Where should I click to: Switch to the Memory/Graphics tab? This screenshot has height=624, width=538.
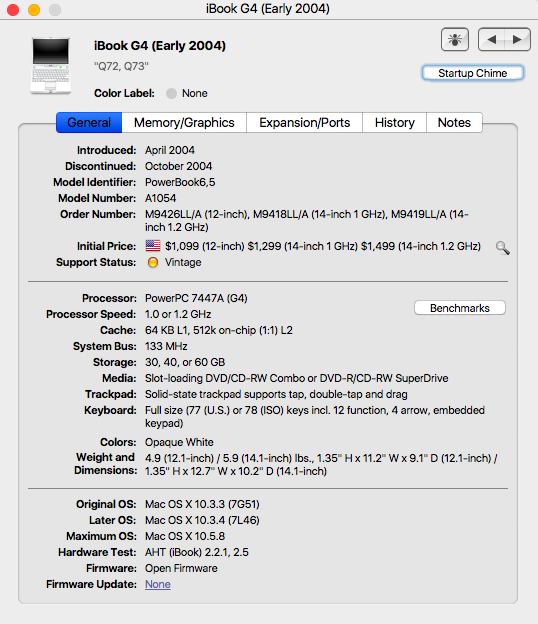coord(184,123)
